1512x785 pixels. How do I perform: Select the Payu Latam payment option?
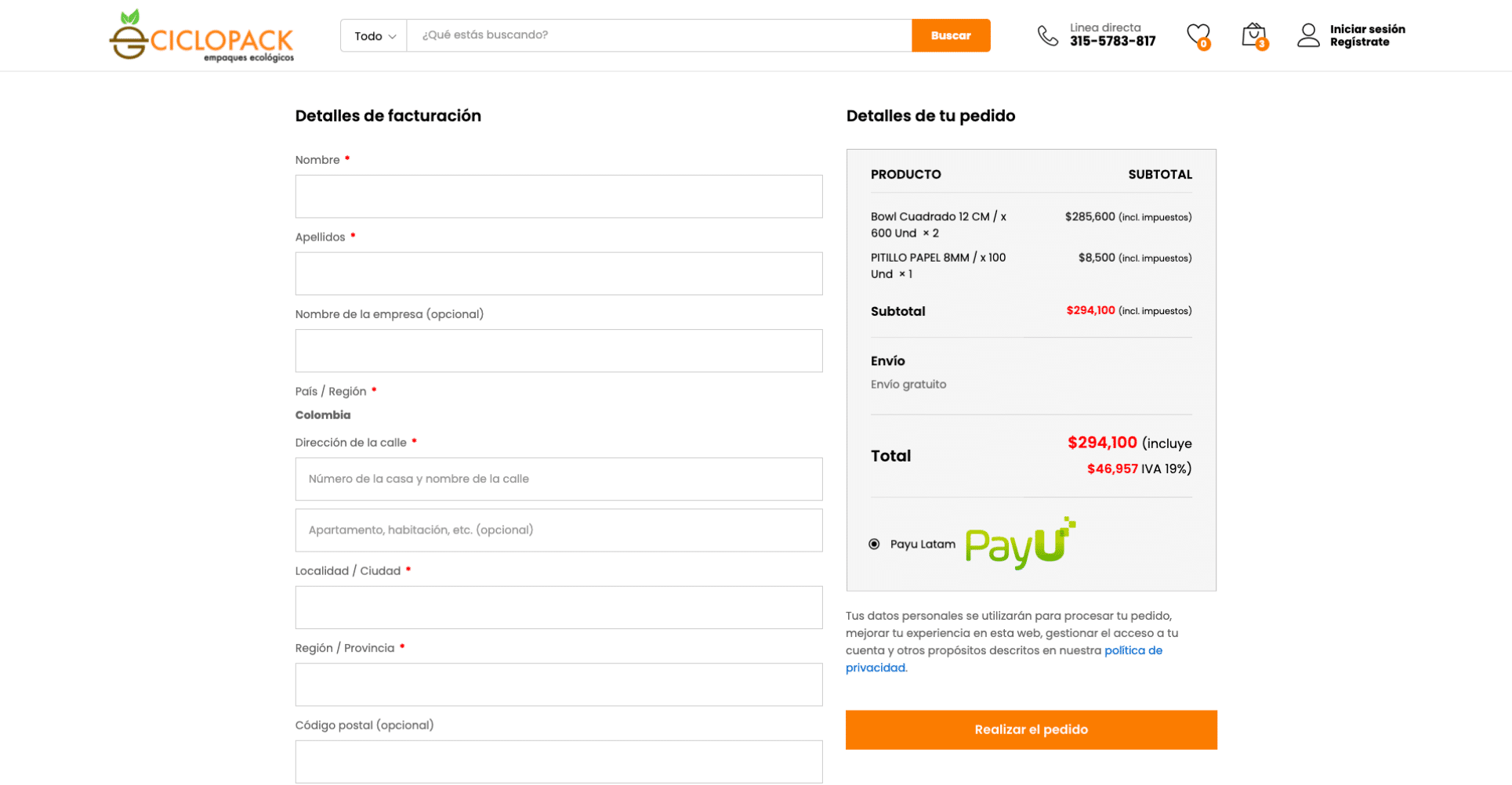874,544
